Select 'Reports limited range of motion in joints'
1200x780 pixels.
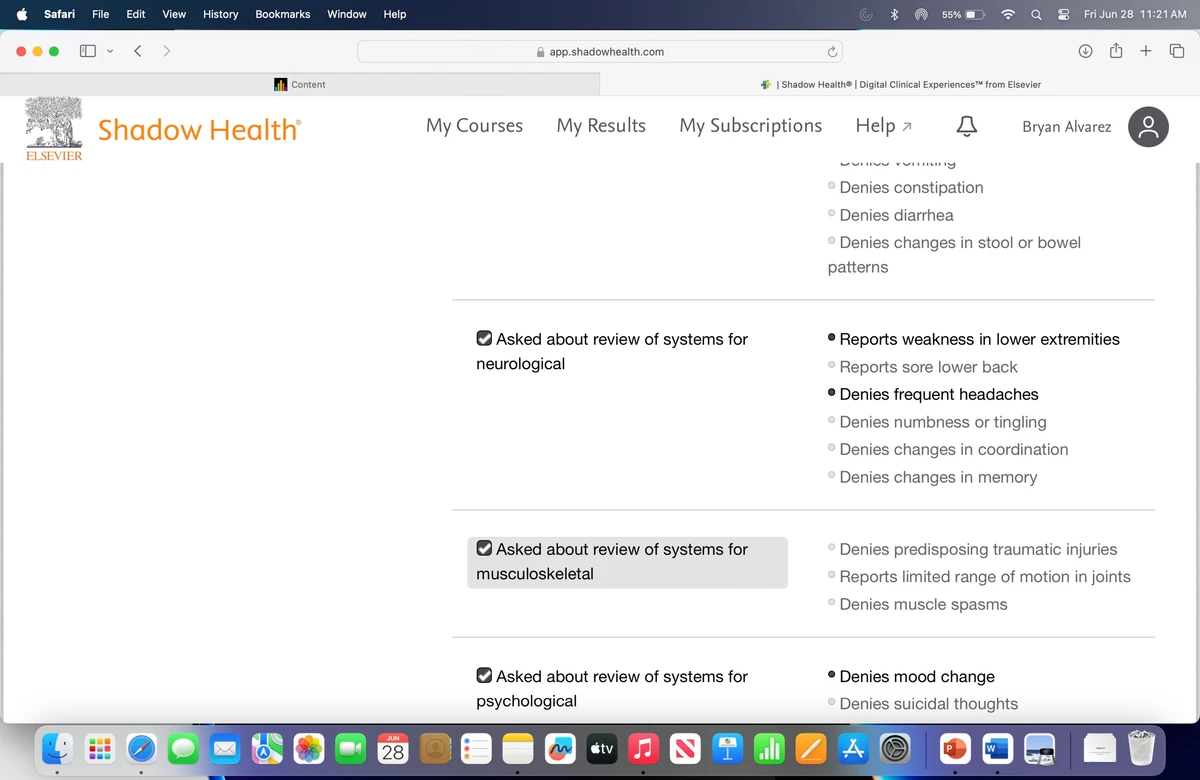pos(985,576)
